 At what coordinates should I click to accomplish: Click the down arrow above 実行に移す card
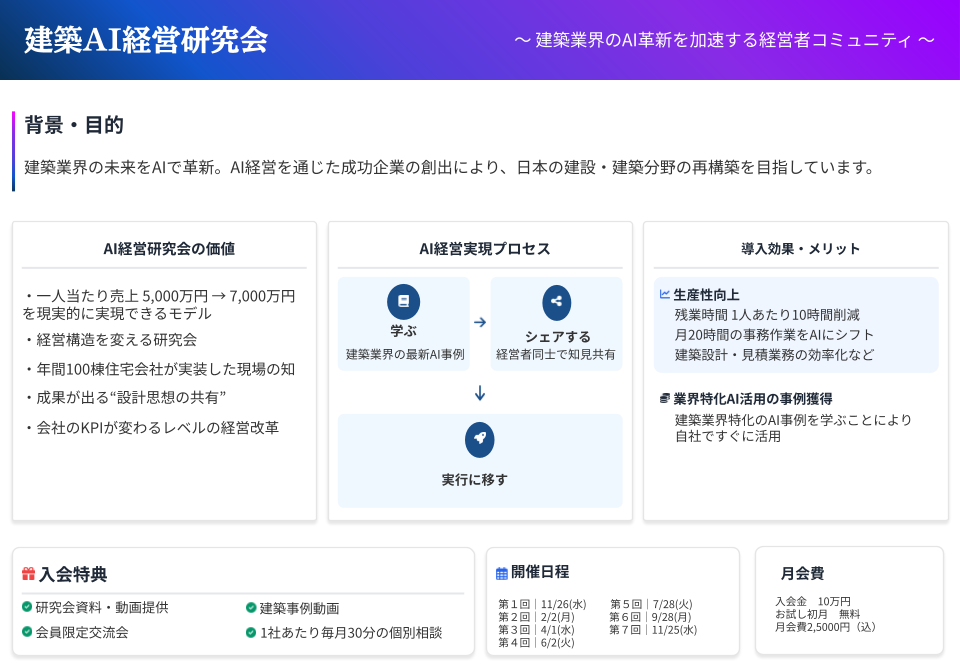click(480, 393)
